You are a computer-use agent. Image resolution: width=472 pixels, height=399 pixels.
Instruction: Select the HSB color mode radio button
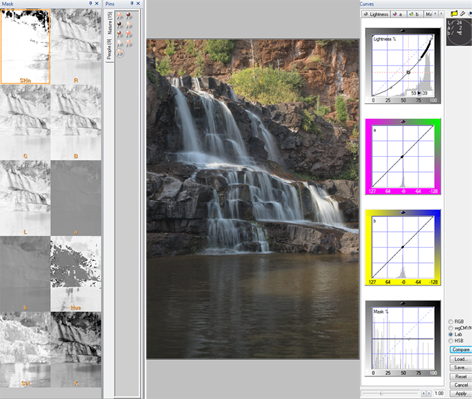click(x=451, y=341)
